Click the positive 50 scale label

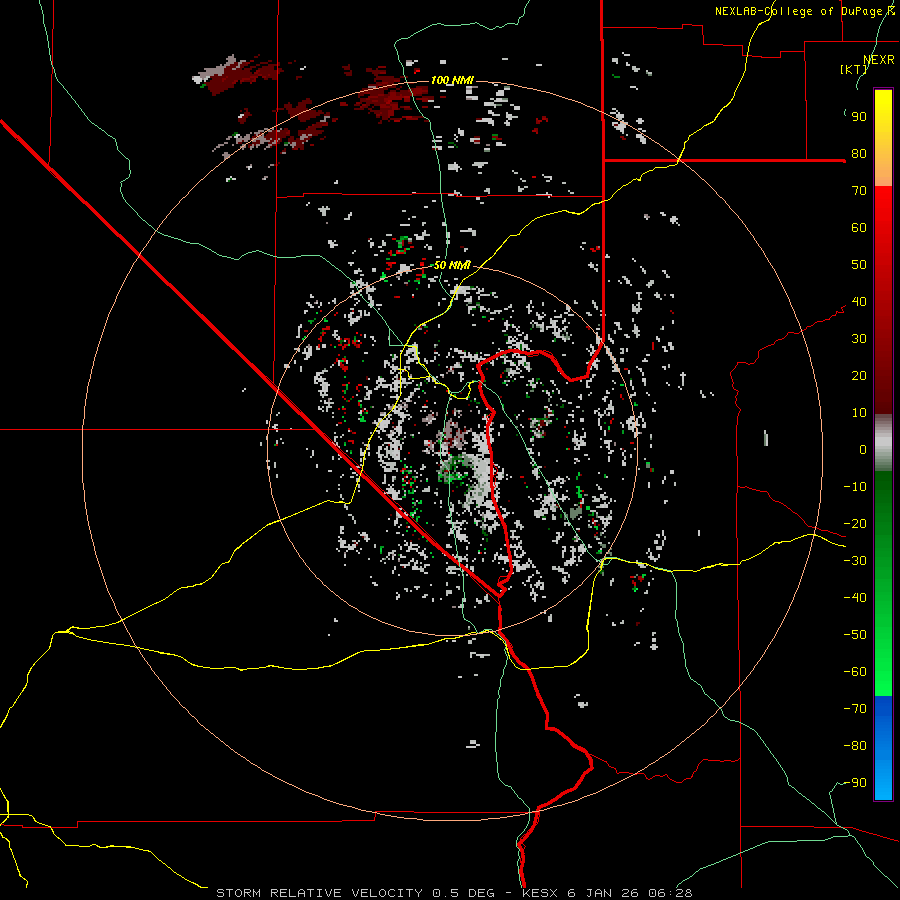pyautogui.click(x=859, y=265)
